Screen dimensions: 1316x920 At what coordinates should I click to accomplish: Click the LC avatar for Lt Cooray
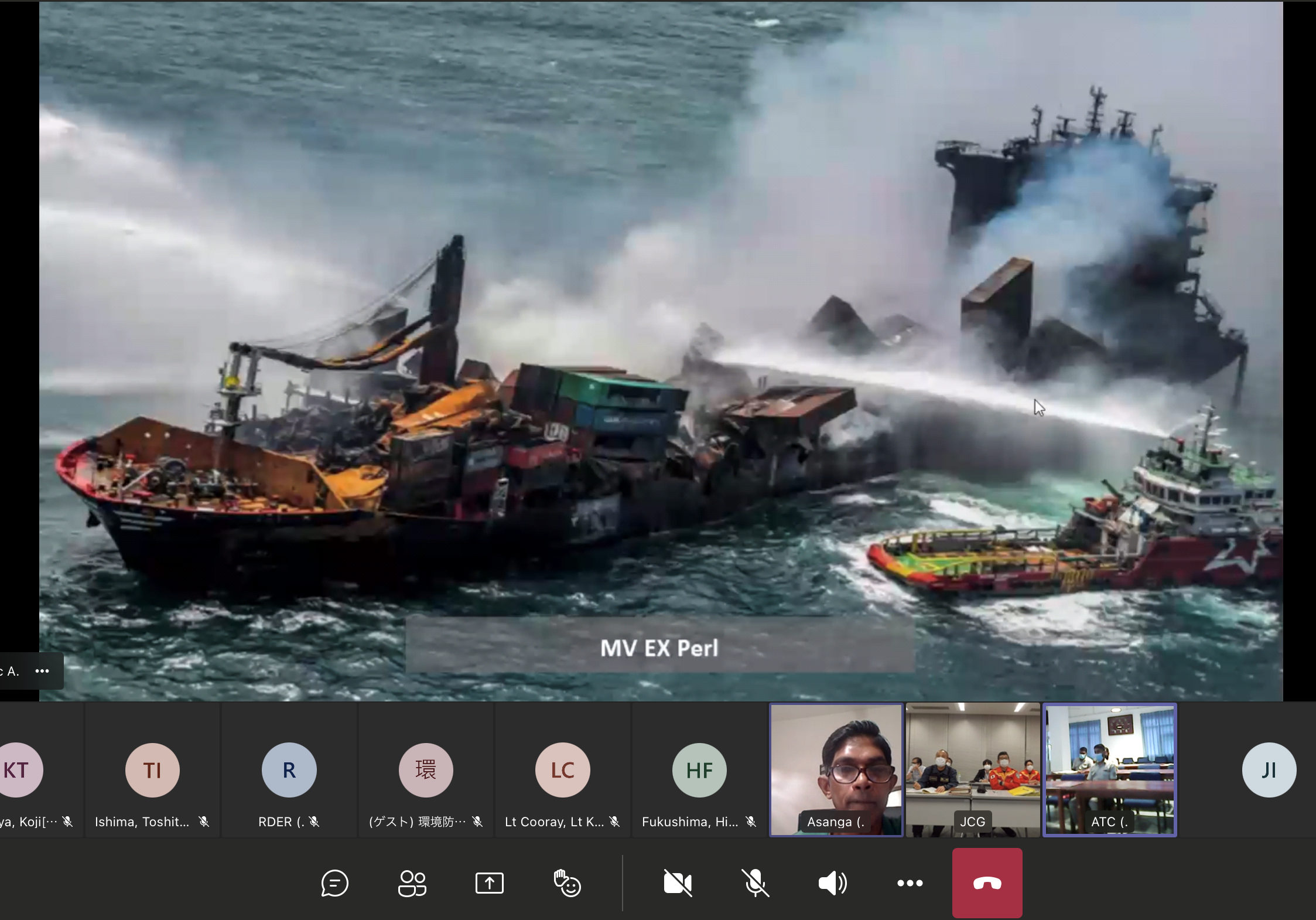(562, 770)
